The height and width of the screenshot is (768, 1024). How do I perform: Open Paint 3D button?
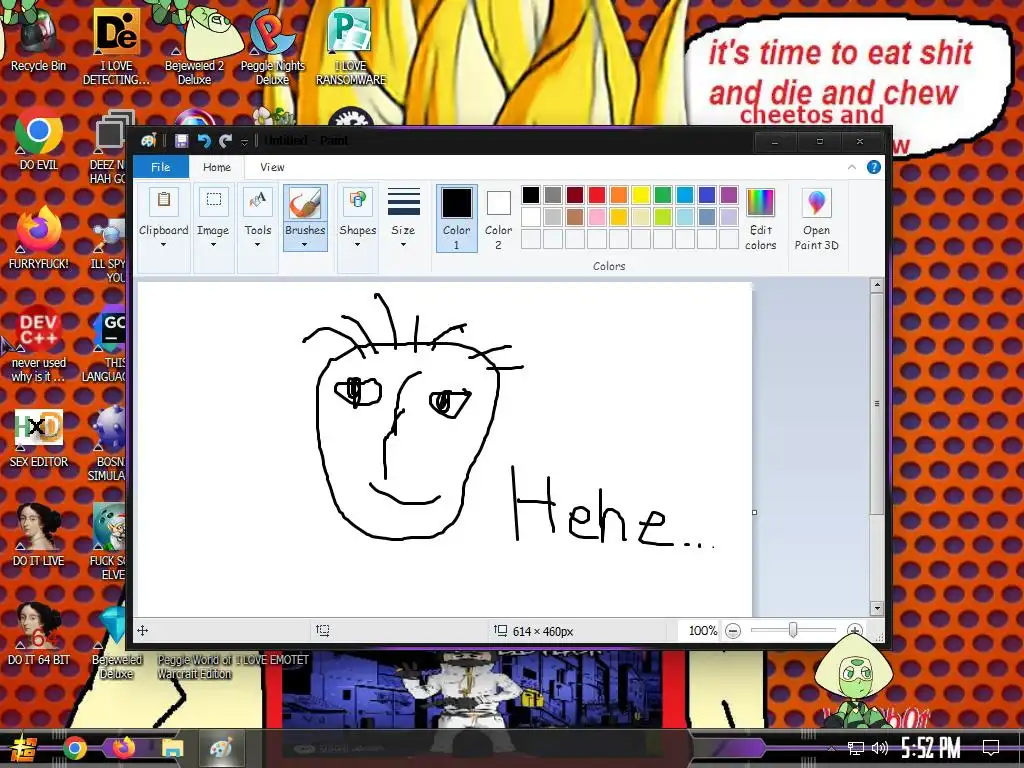click(x=816, y=219)
